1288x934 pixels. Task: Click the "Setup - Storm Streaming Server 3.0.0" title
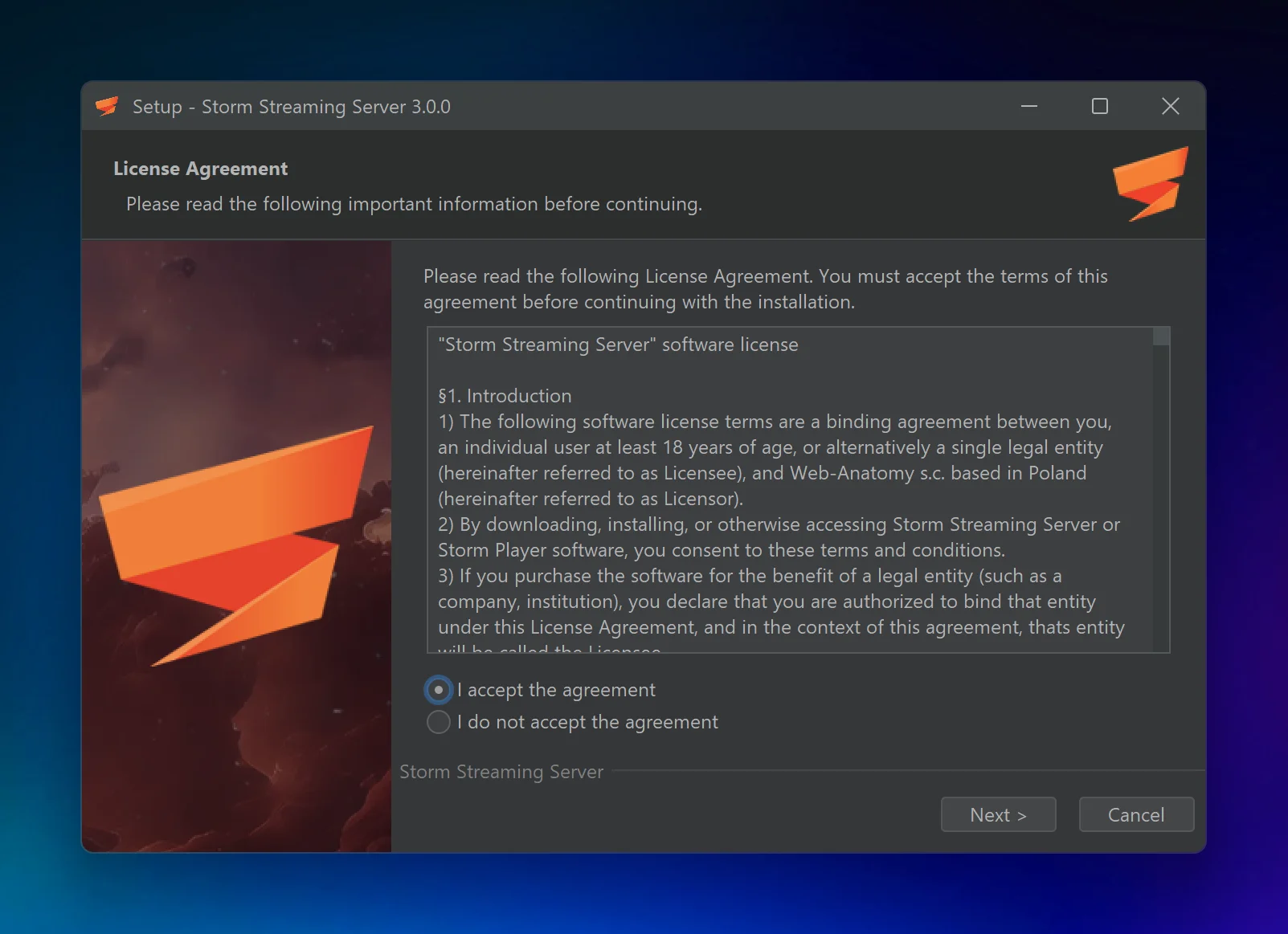[x=292, y=107]
